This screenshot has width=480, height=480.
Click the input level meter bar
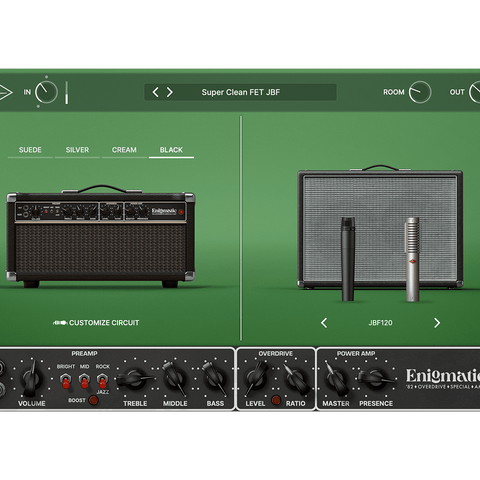point(67,92)
